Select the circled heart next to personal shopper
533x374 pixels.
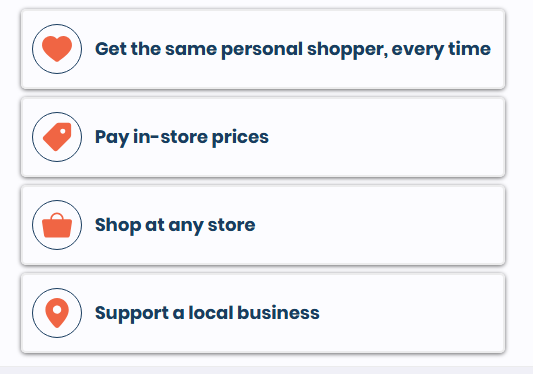(57, 49)
